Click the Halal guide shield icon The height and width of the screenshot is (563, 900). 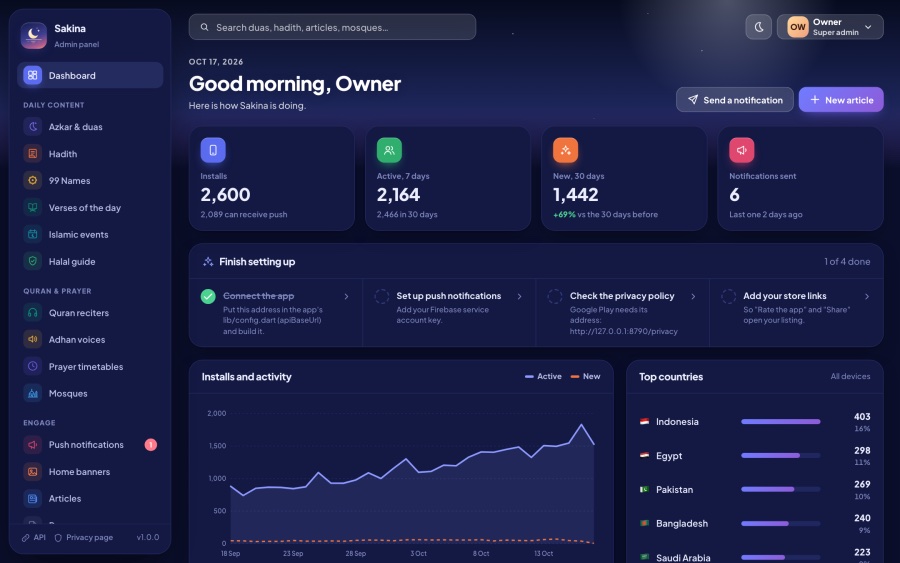[33, 261]
